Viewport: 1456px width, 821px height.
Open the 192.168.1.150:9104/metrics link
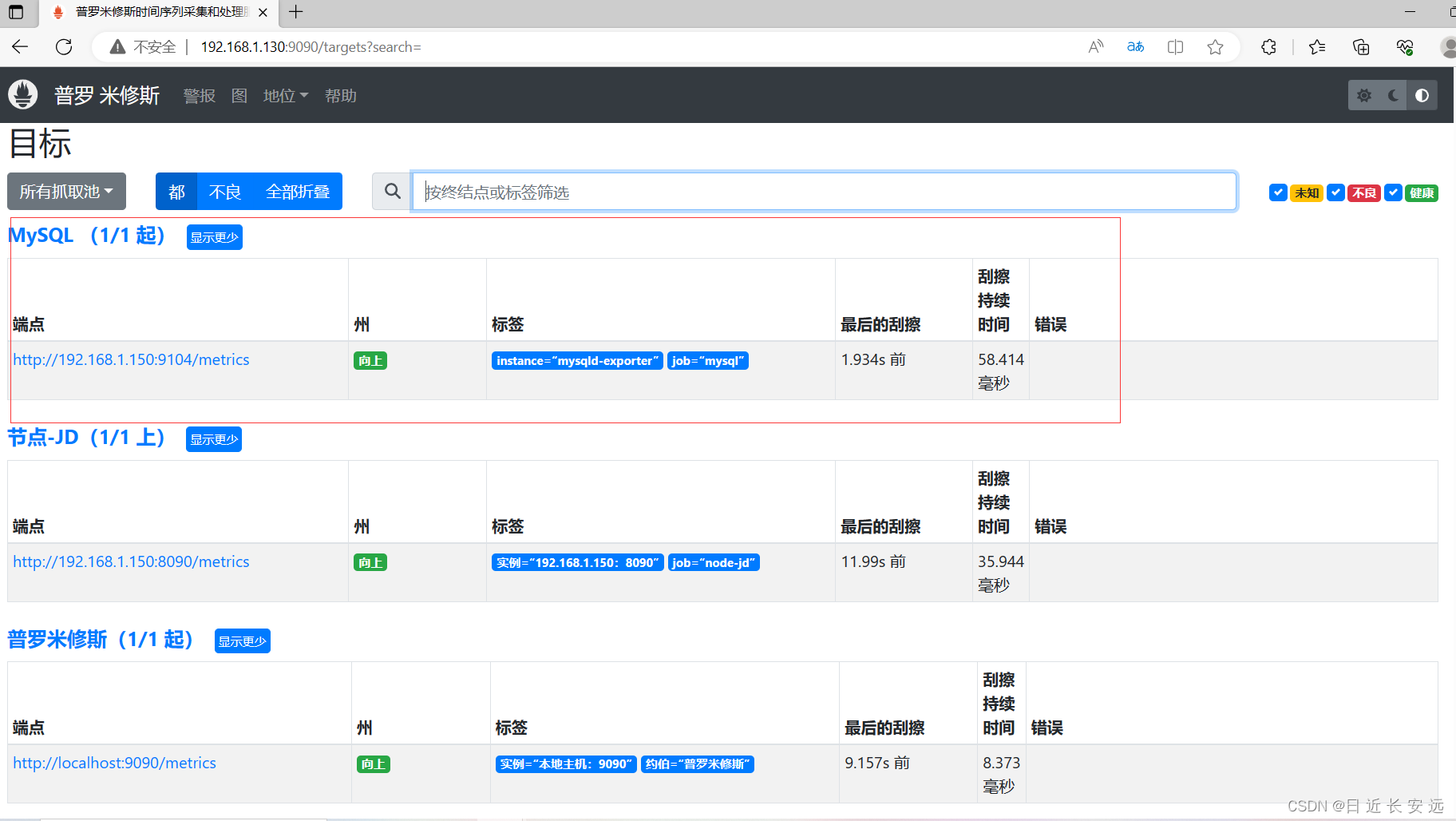[131, 359]
